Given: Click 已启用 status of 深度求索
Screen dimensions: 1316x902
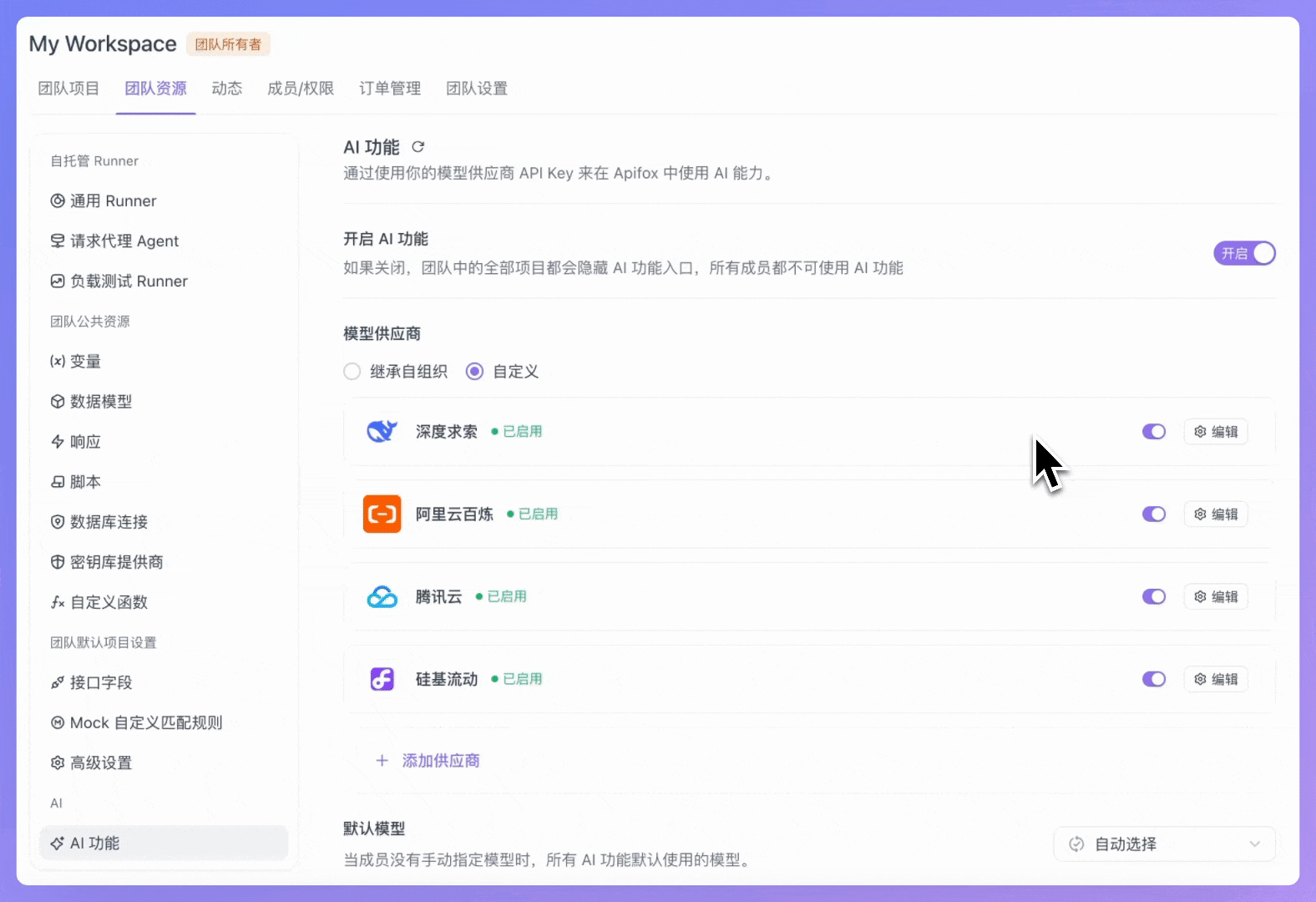Looking at the screenshot, I should tap(517, 432).
